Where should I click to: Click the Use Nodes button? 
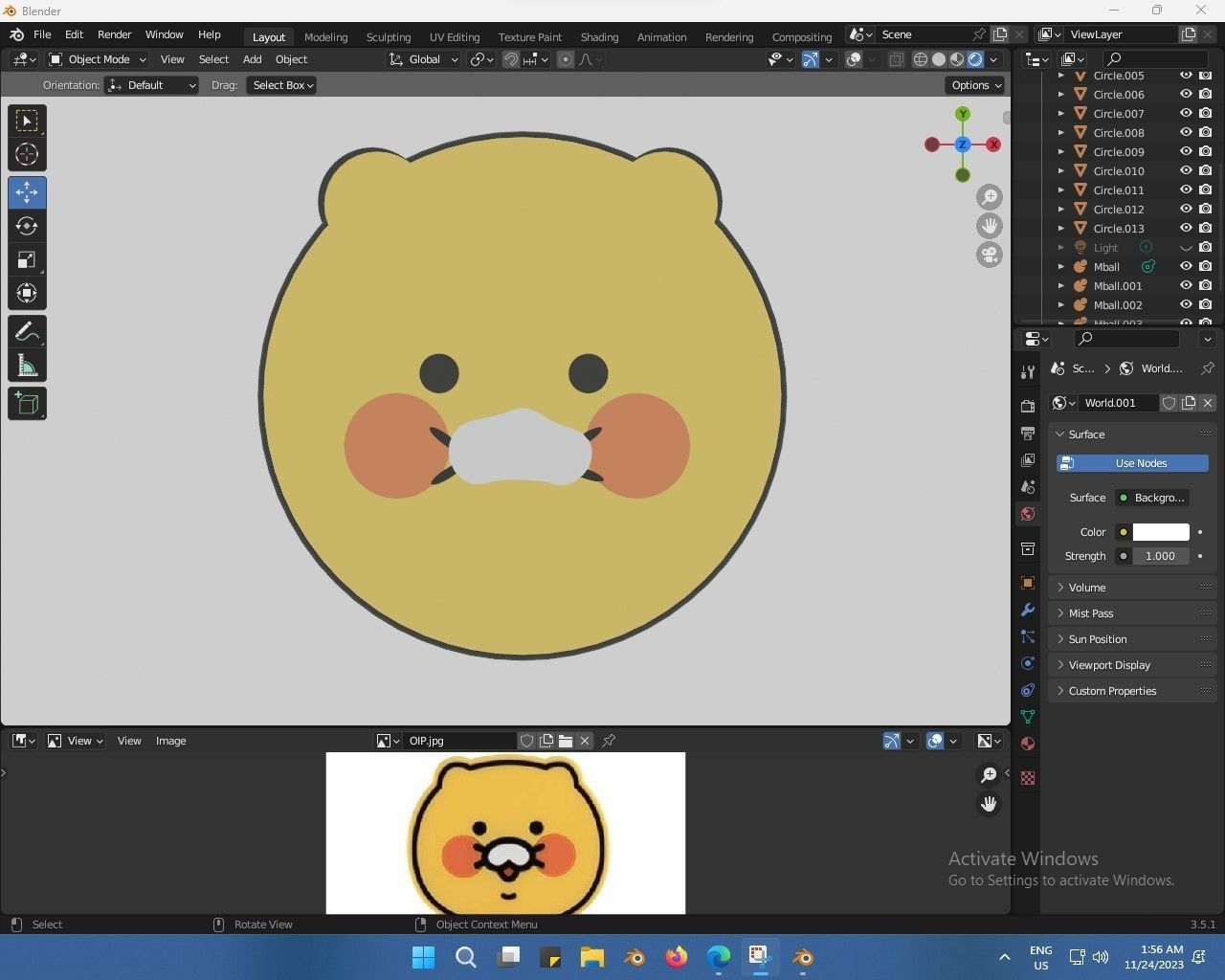1132,463
